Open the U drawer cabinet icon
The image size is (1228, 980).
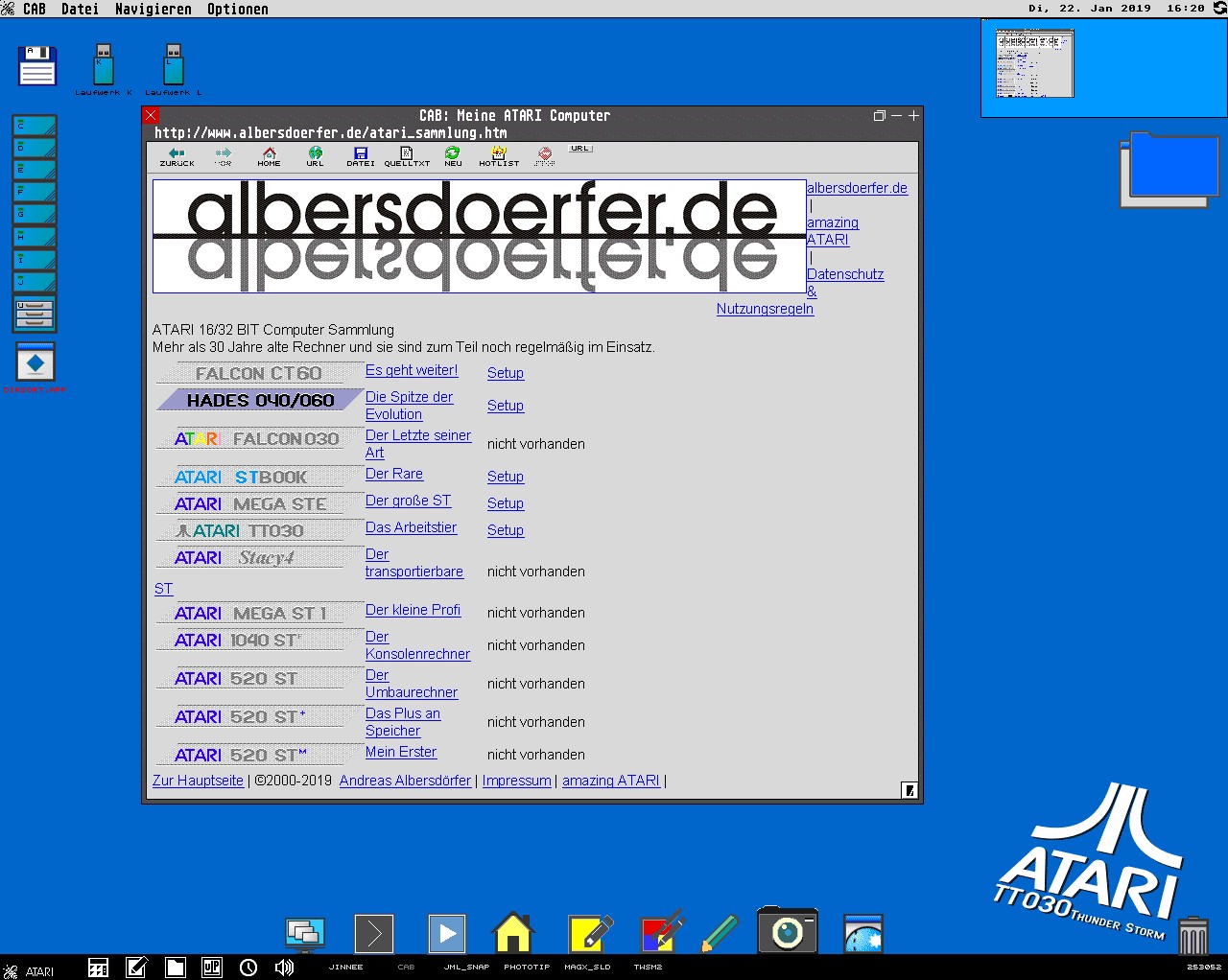coord(35,315)
